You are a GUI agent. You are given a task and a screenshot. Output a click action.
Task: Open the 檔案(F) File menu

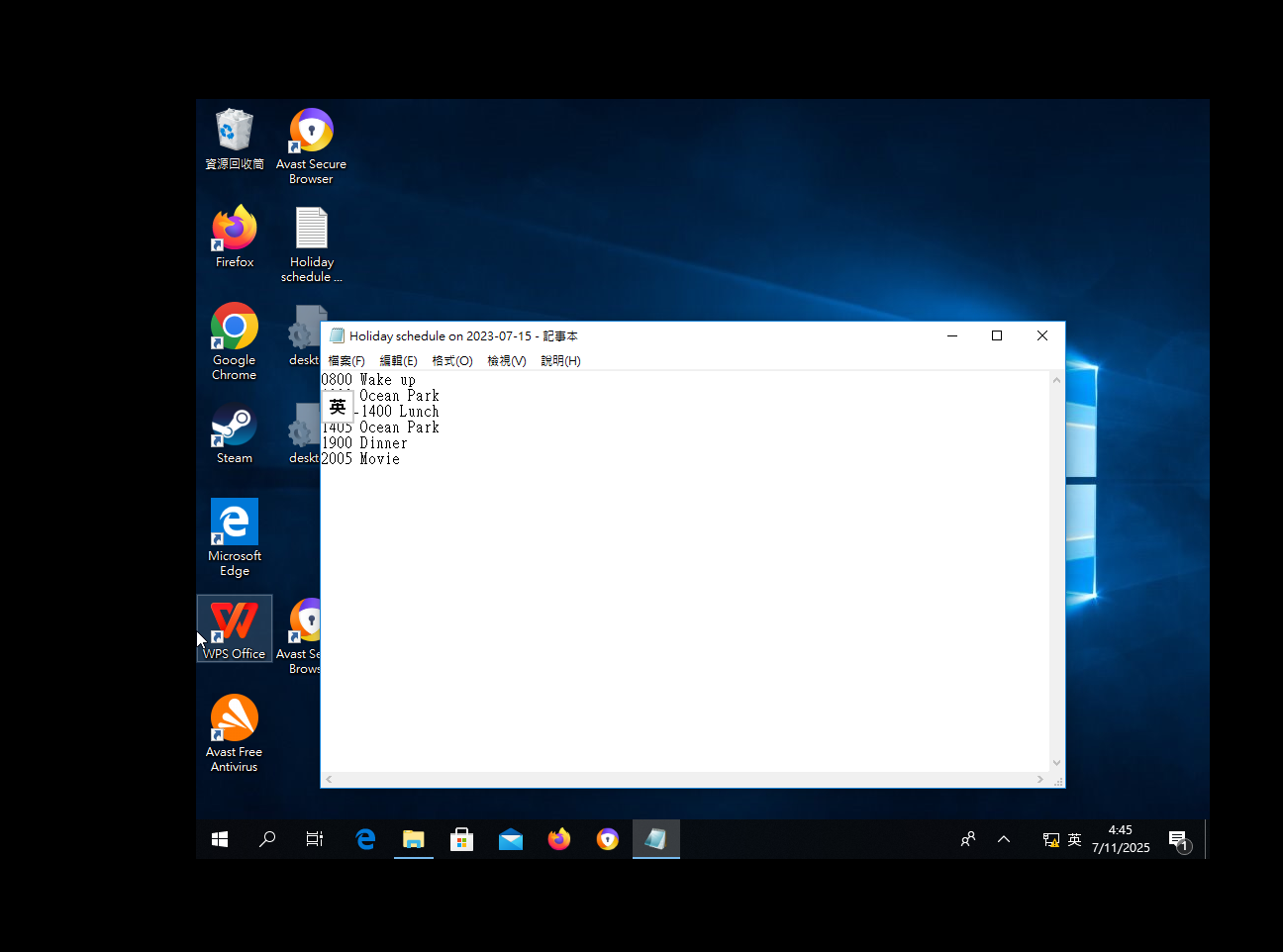tap(346, 361)
